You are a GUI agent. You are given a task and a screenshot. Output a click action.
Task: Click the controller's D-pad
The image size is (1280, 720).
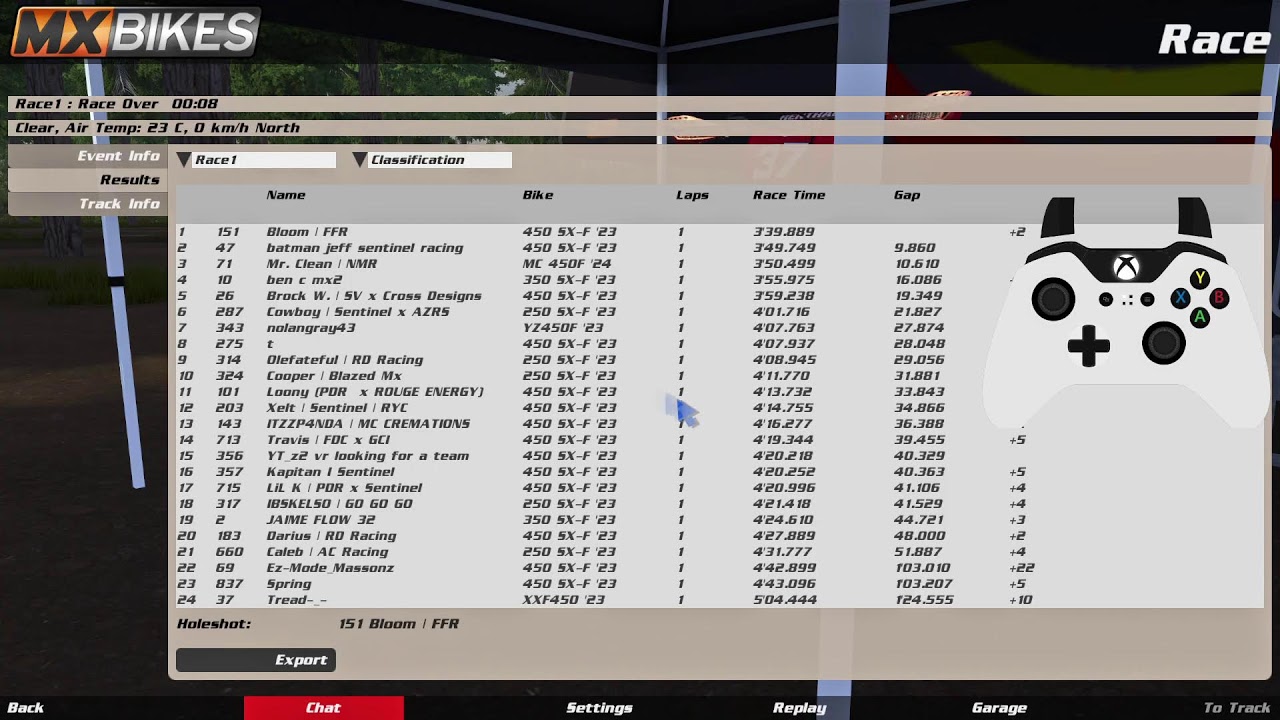(1088, 347)
